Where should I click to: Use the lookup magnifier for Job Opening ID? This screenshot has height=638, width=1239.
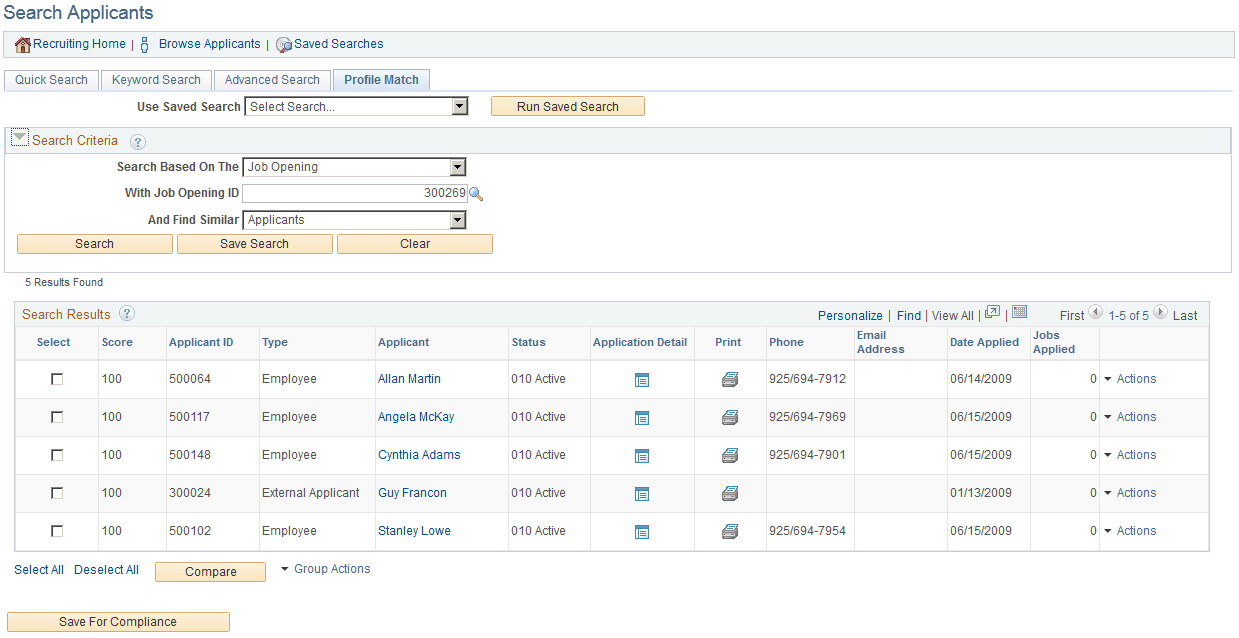point(477,193)
